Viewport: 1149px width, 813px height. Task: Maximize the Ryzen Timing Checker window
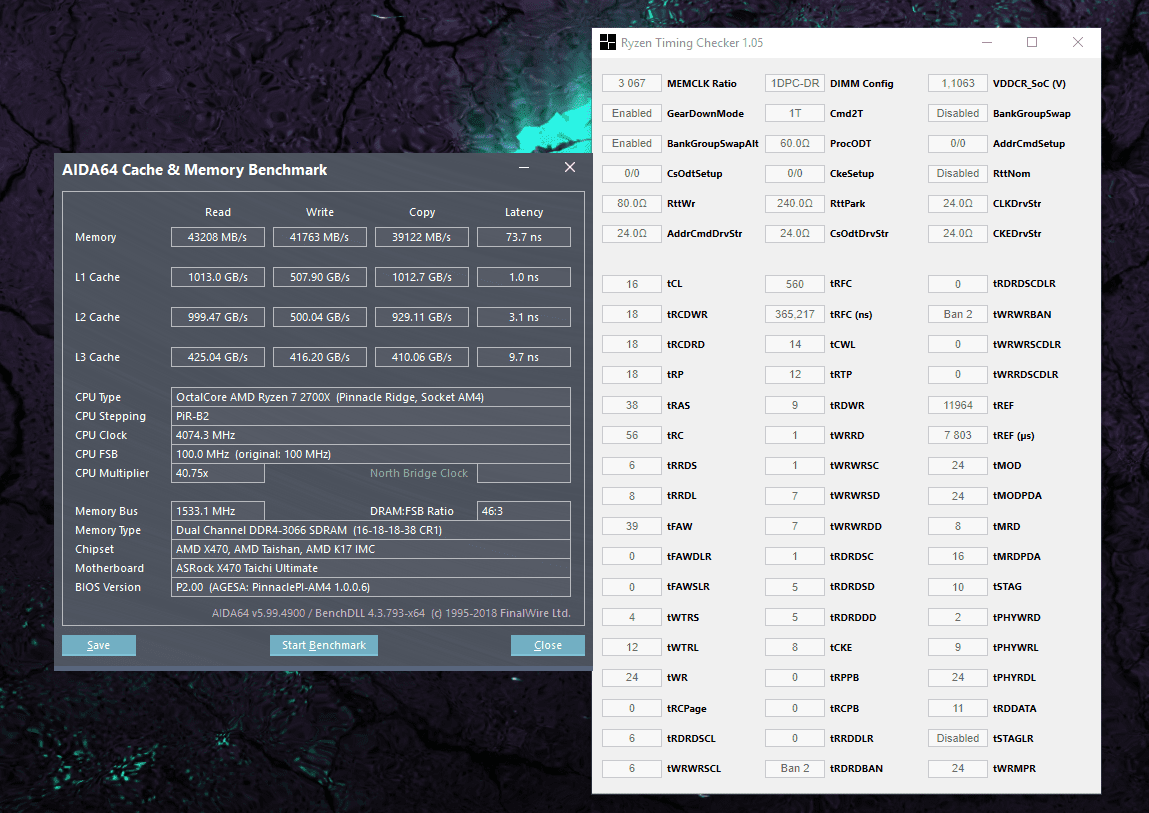point(1032,43)
